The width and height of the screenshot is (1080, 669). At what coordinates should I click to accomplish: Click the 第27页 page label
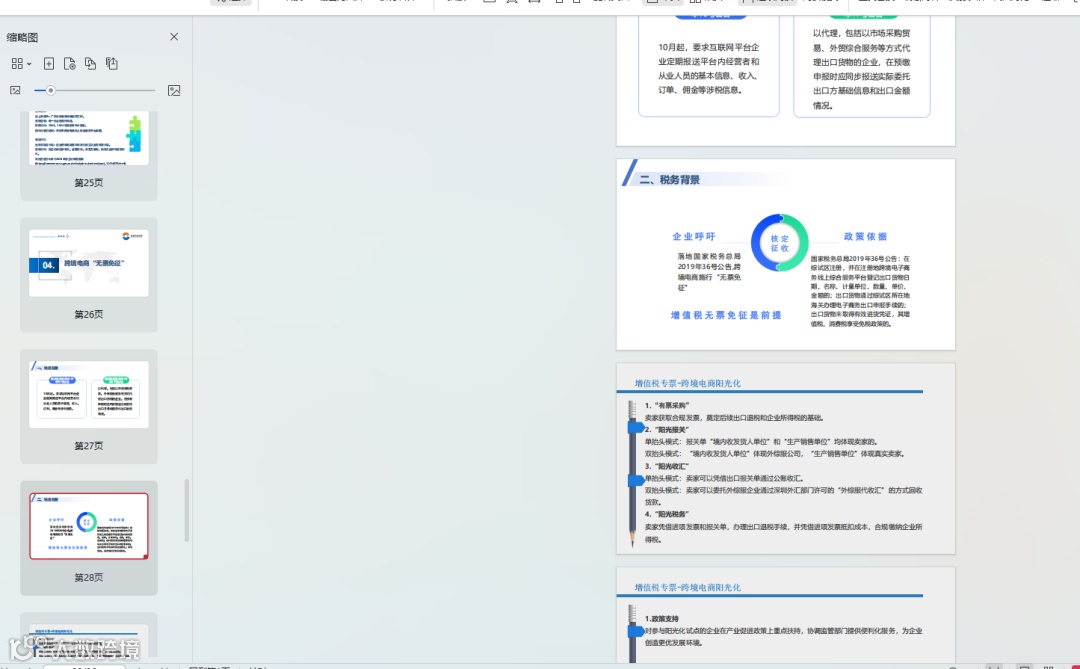click(89, 446)
